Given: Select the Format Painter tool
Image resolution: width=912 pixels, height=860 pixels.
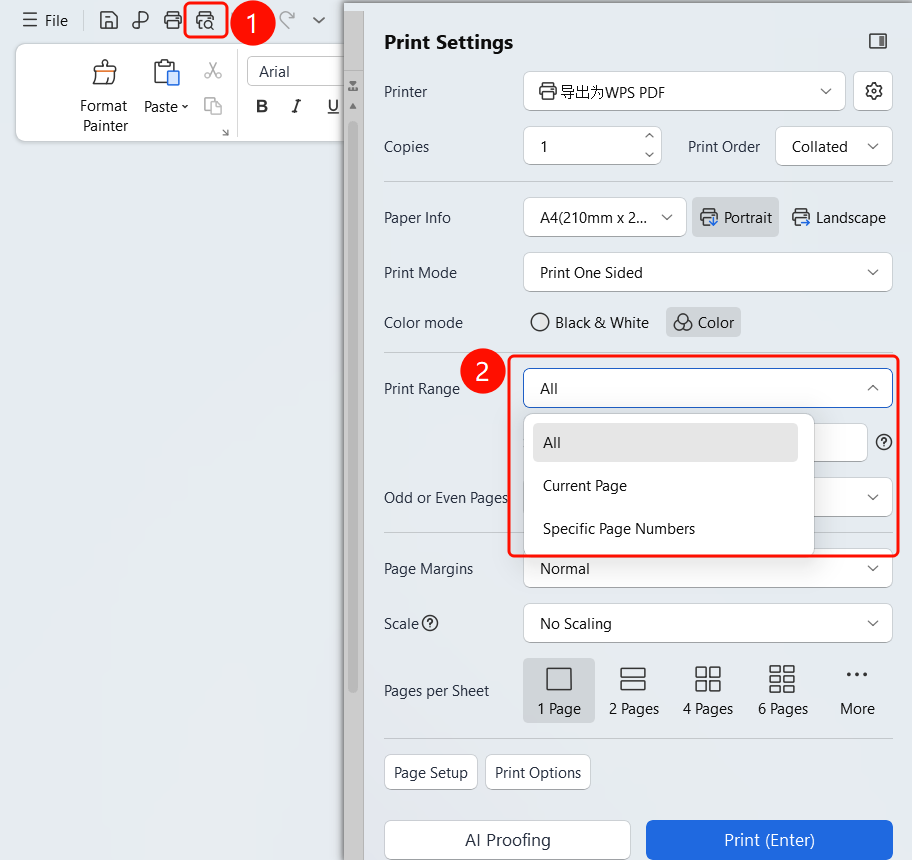Looking at the screenshot, I should coord(105,97).
